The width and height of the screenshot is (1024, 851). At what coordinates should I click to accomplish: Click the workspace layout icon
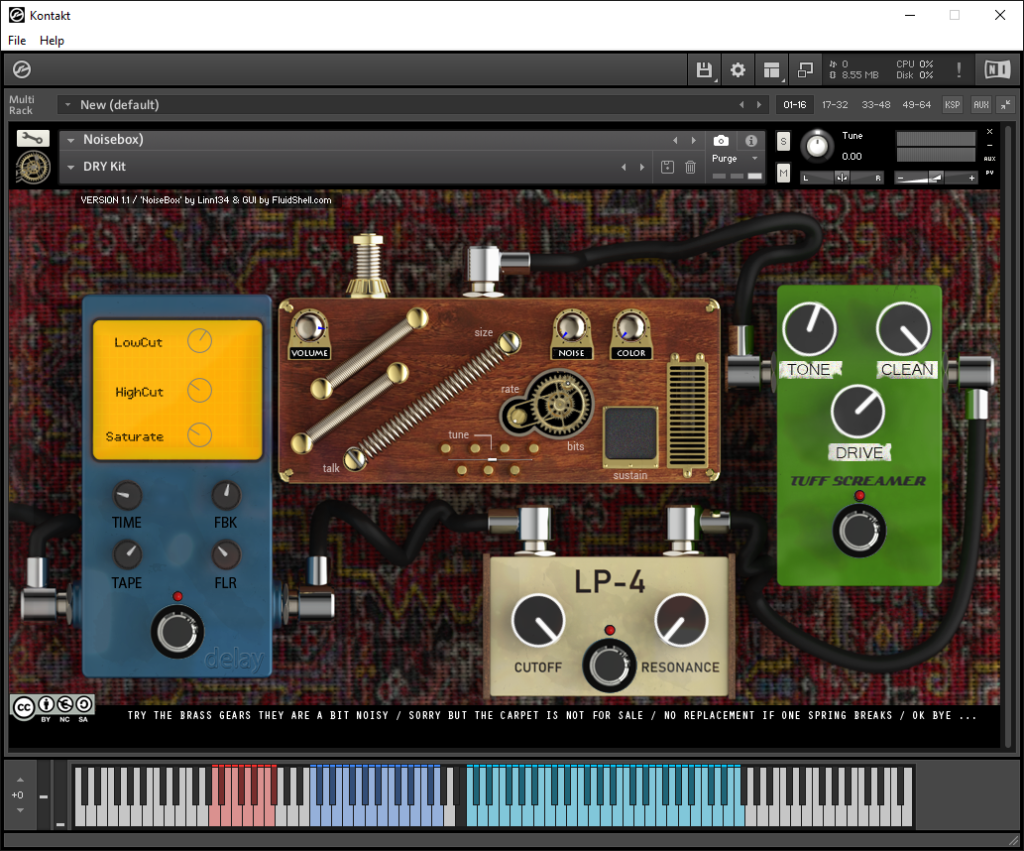coord(772,70)
